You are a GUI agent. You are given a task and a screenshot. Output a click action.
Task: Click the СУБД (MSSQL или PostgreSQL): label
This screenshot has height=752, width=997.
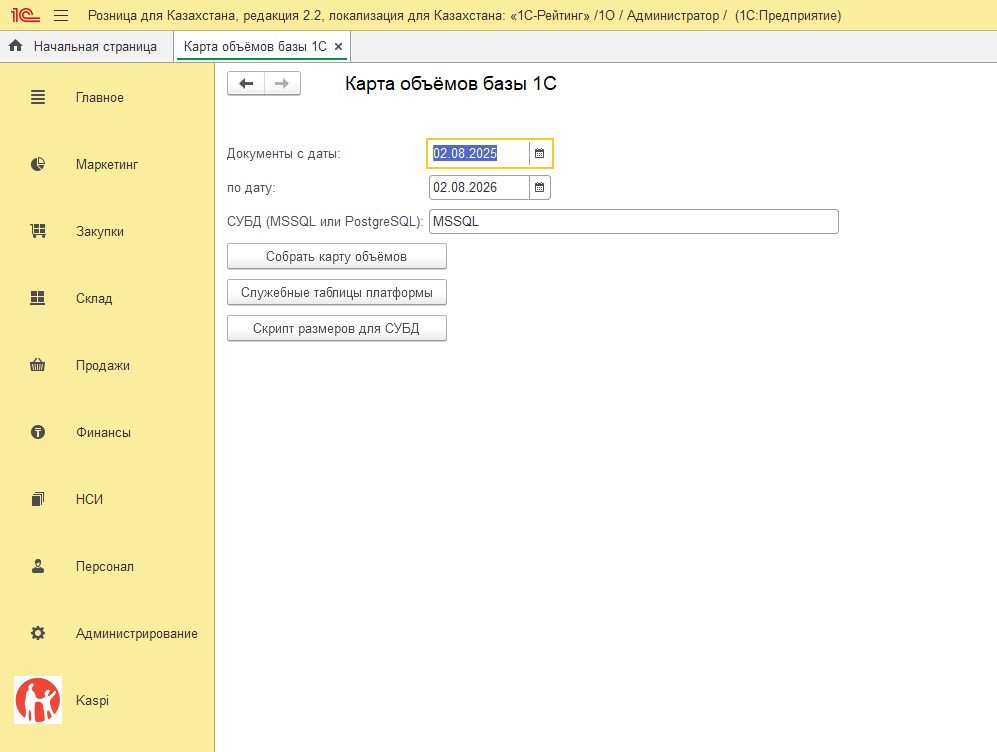325,222
